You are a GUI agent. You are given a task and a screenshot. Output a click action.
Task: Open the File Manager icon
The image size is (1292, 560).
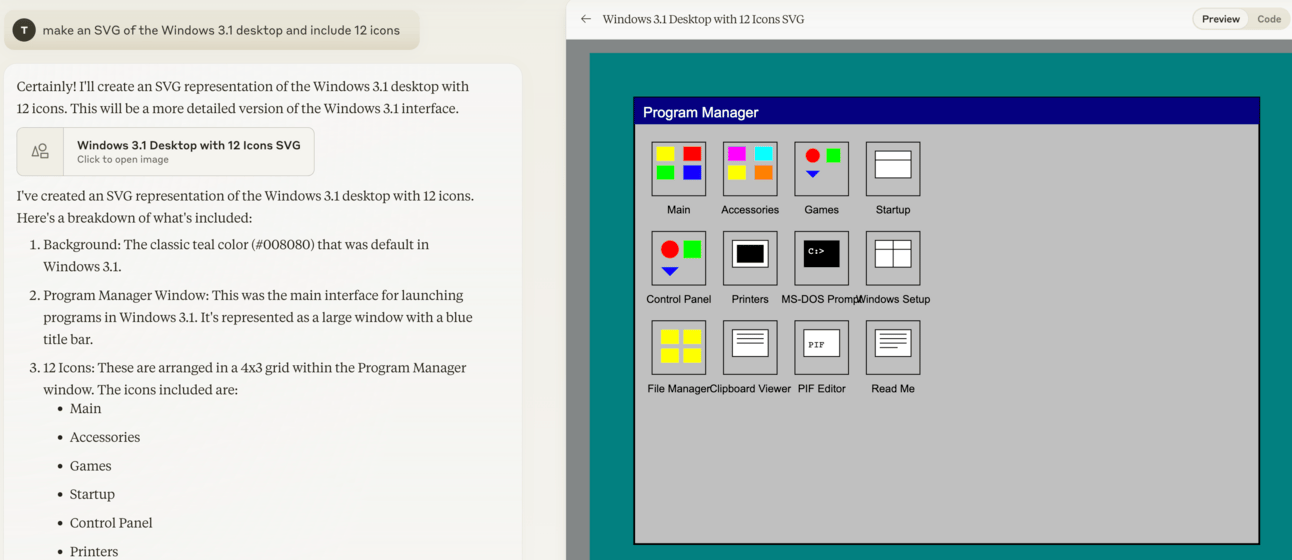(678, 347)
